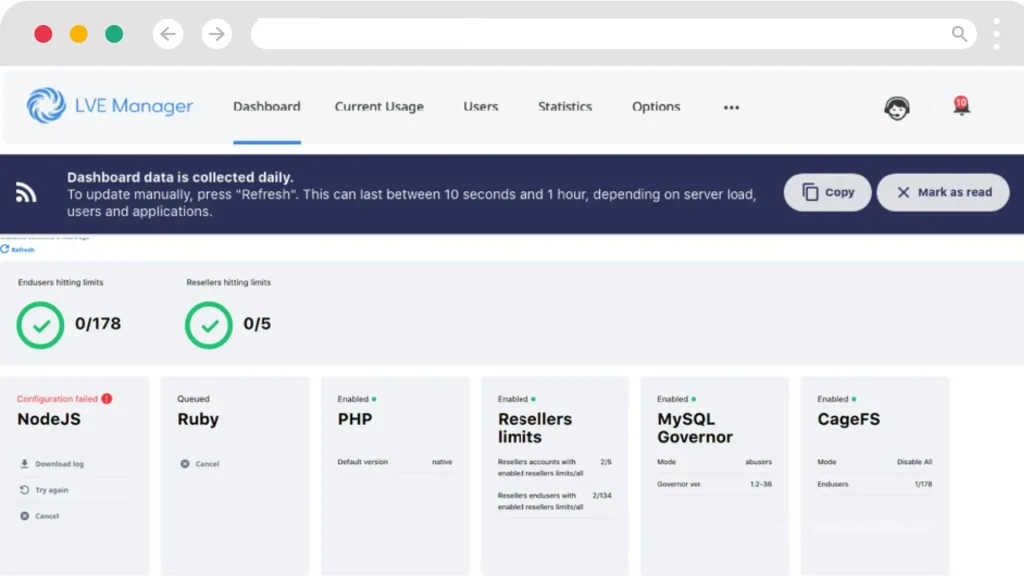Switch to the Current Usage tab
1024x576 pixels.
[379, 107]
